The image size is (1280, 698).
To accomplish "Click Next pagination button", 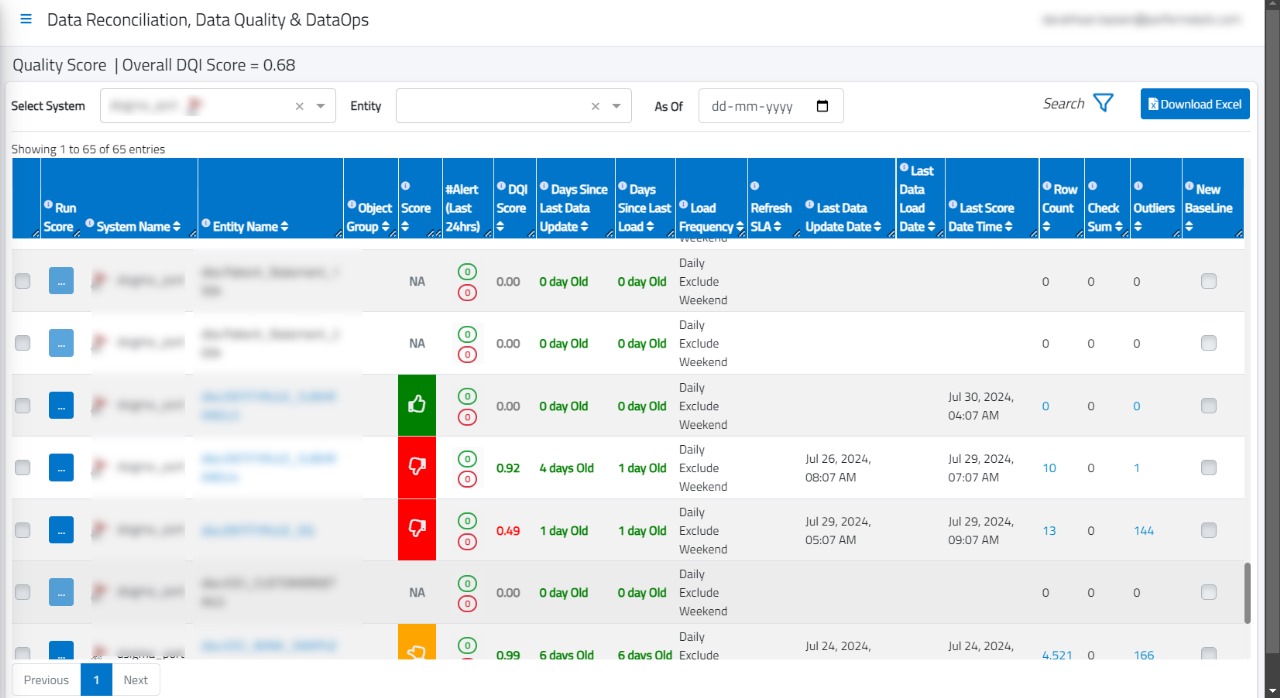I will pos(135,680).
